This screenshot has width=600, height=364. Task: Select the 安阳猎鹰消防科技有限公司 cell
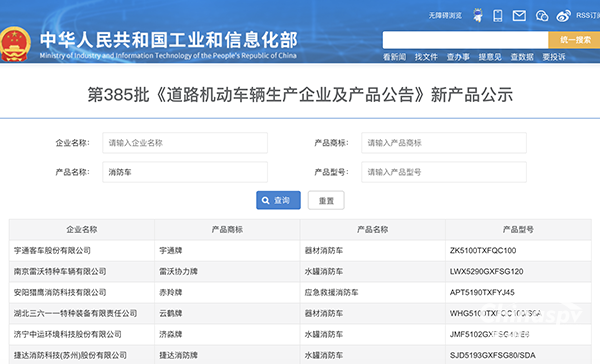click(82, 292)
